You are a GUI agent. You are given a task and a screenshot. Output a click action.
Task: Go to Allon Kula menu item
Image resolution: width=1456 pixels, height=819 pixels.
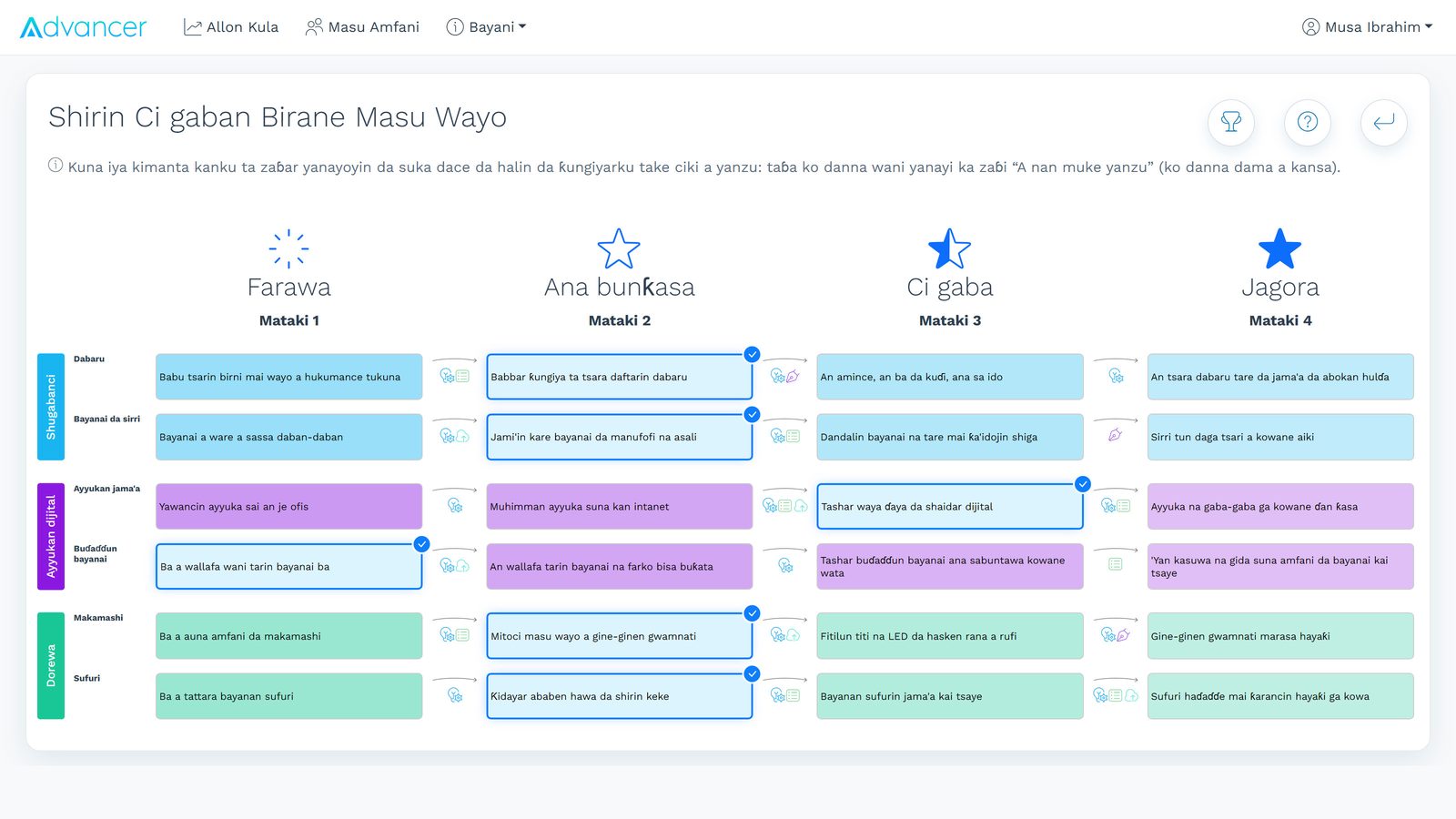click(x=231, y=27)
